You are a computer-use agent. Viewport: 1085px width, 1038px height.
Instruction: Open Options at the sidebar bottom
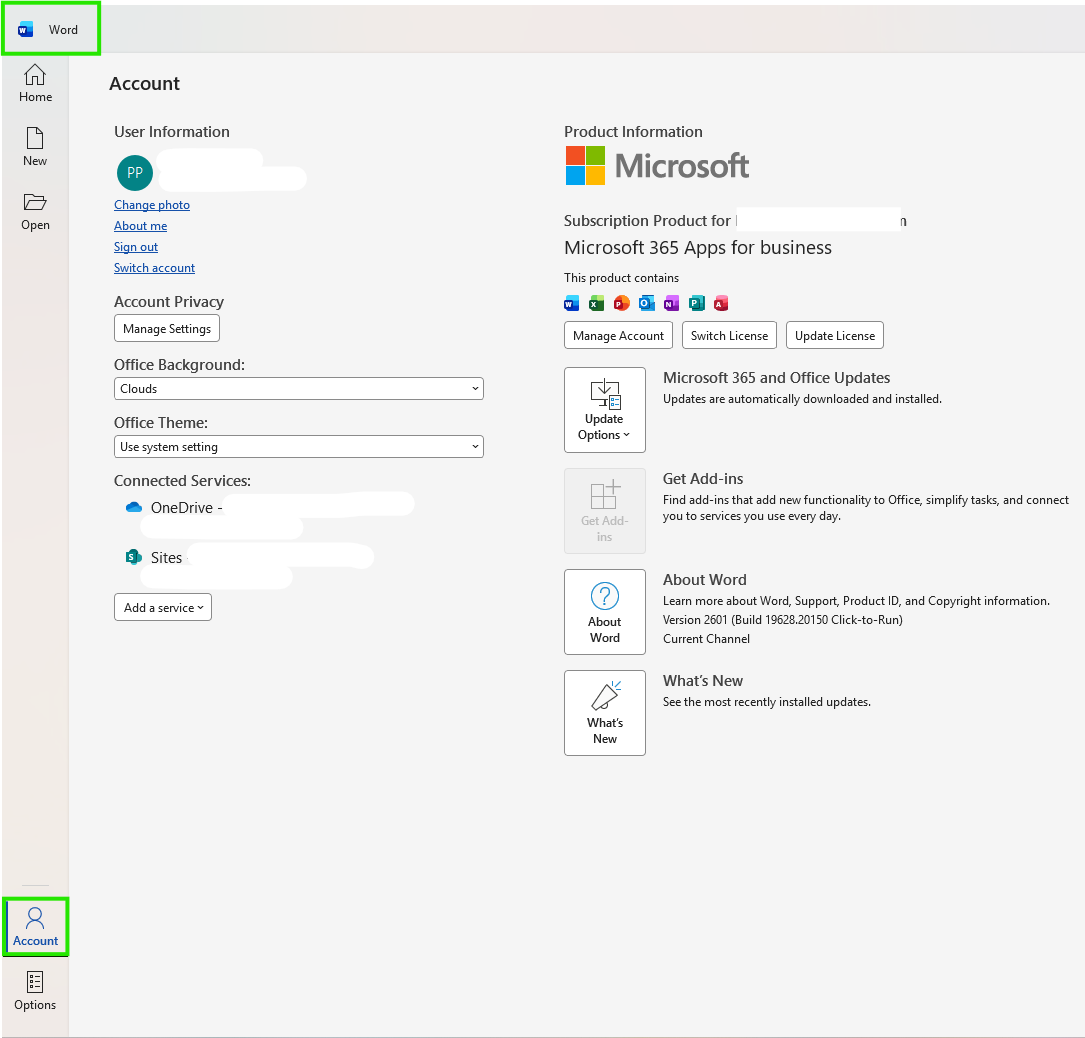click(x=35, y=991)
